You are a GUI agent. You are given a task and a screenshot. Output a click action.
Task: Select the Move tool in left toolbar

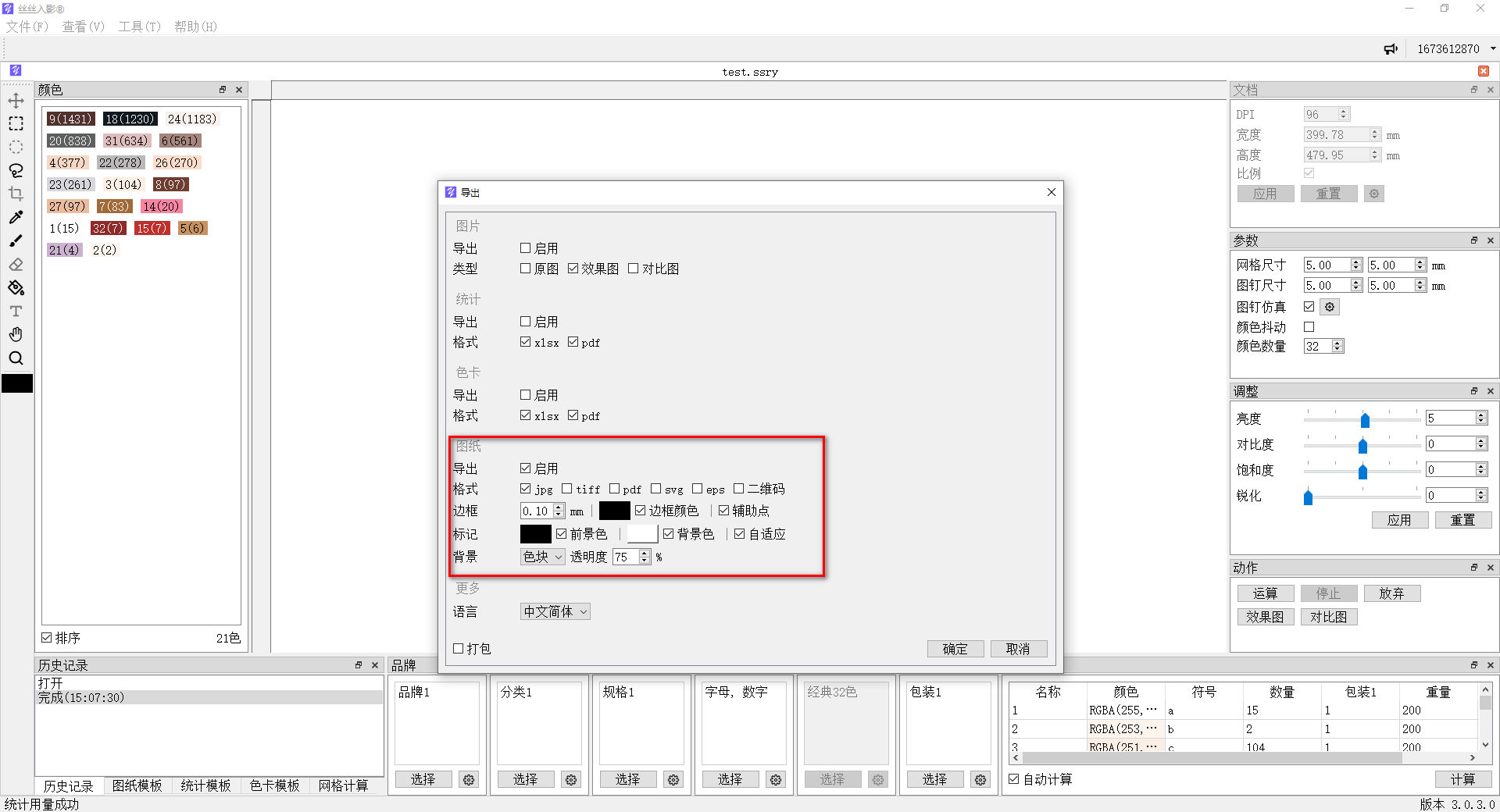pyautogui.click(x=16, y=101)
